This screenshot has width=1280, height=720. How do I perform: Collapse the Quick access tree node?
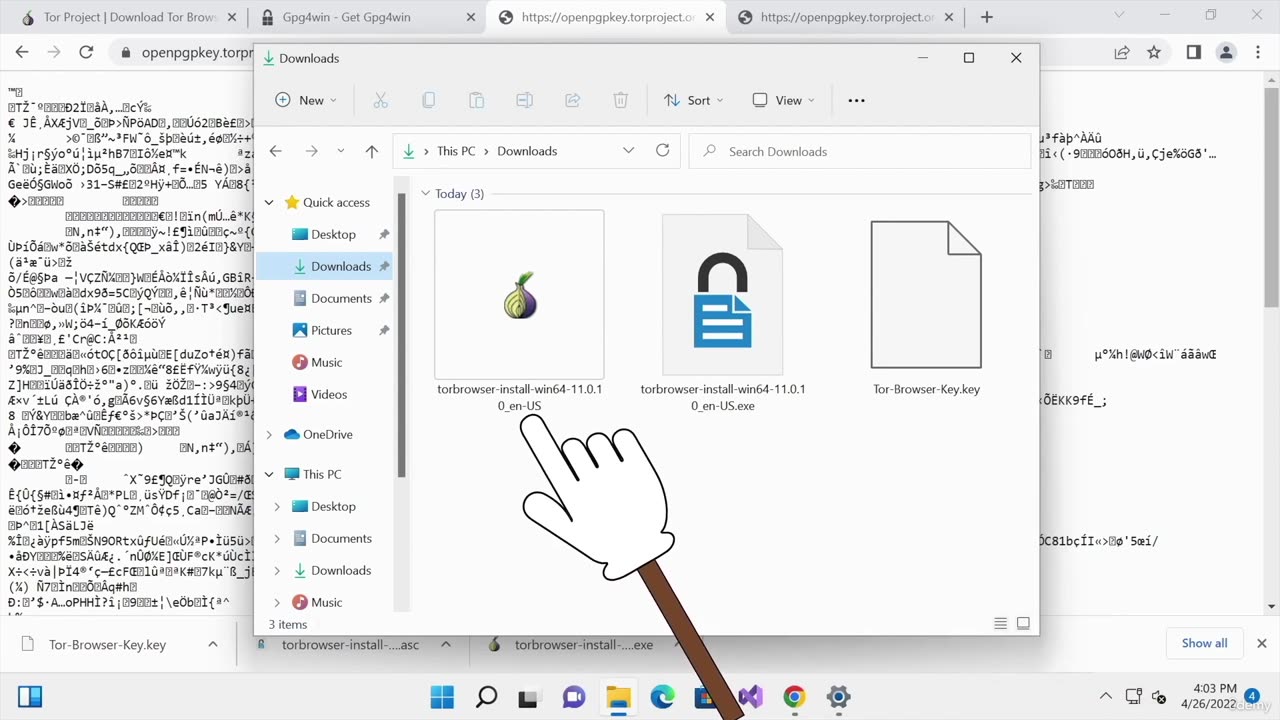coord(269,202)
